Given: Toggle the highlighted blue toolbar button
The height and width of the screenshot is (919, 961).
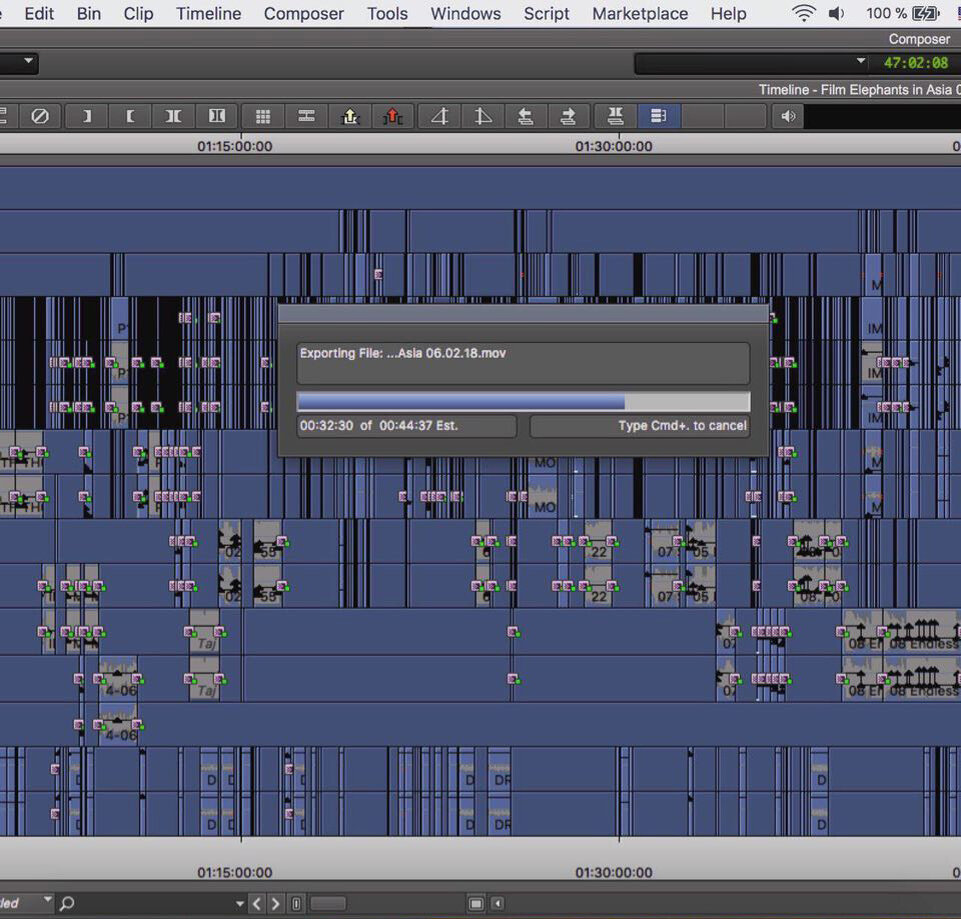Looking at the screenshot, I should coord(659,116).
